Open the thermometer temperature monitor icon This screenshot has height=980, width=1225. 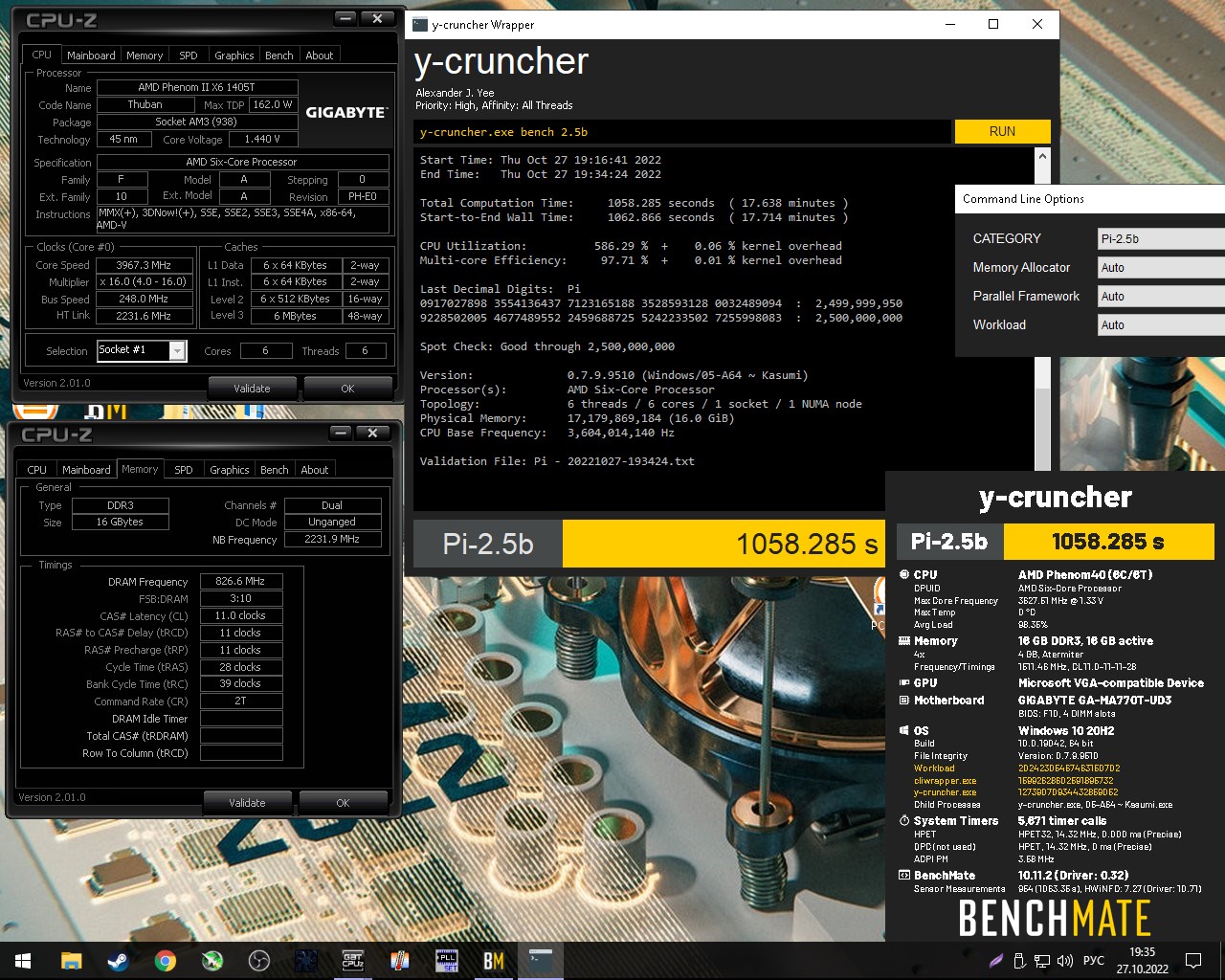point(399,961)
